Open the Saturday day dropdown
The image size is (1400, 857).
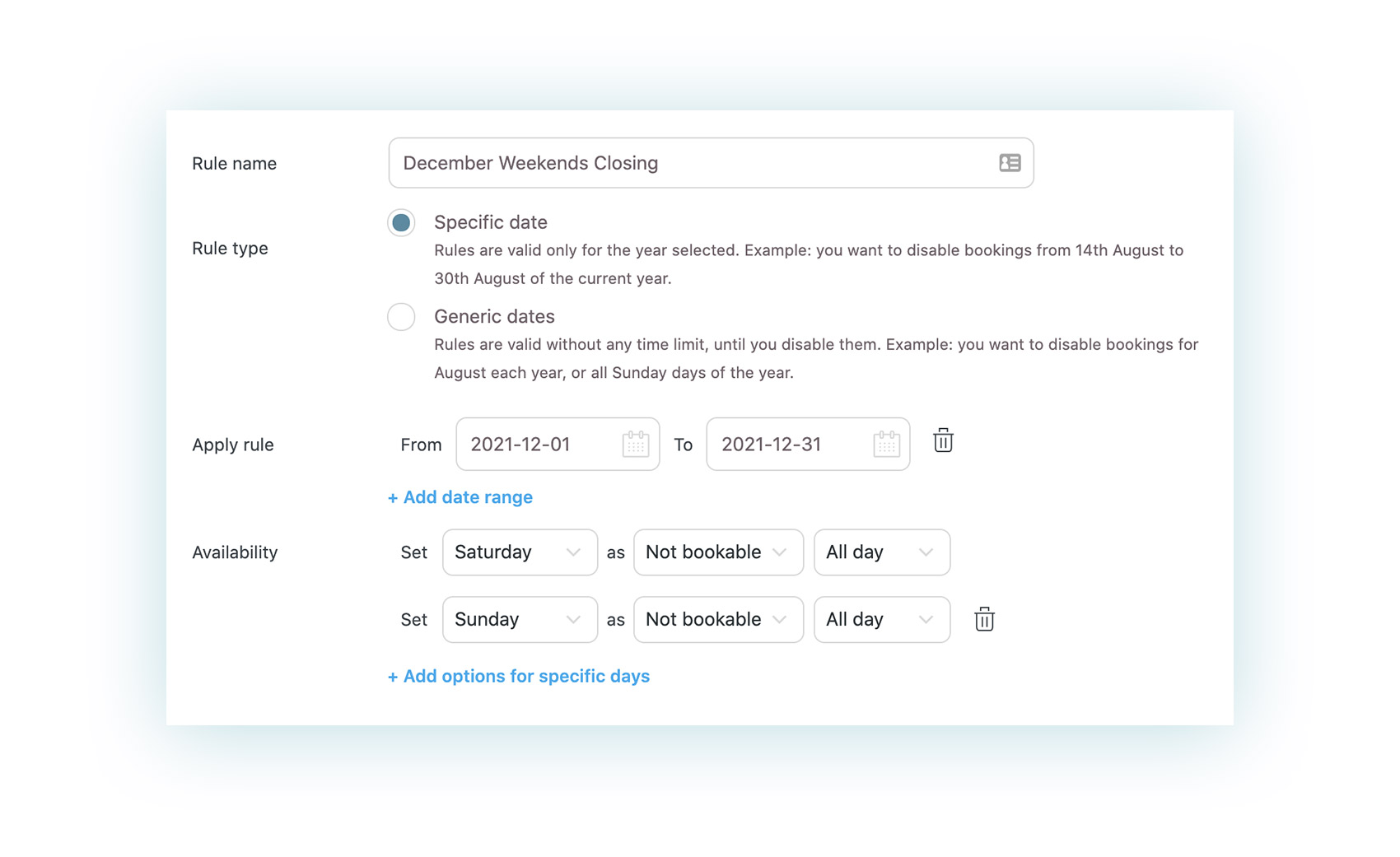(x=520, y=552)
